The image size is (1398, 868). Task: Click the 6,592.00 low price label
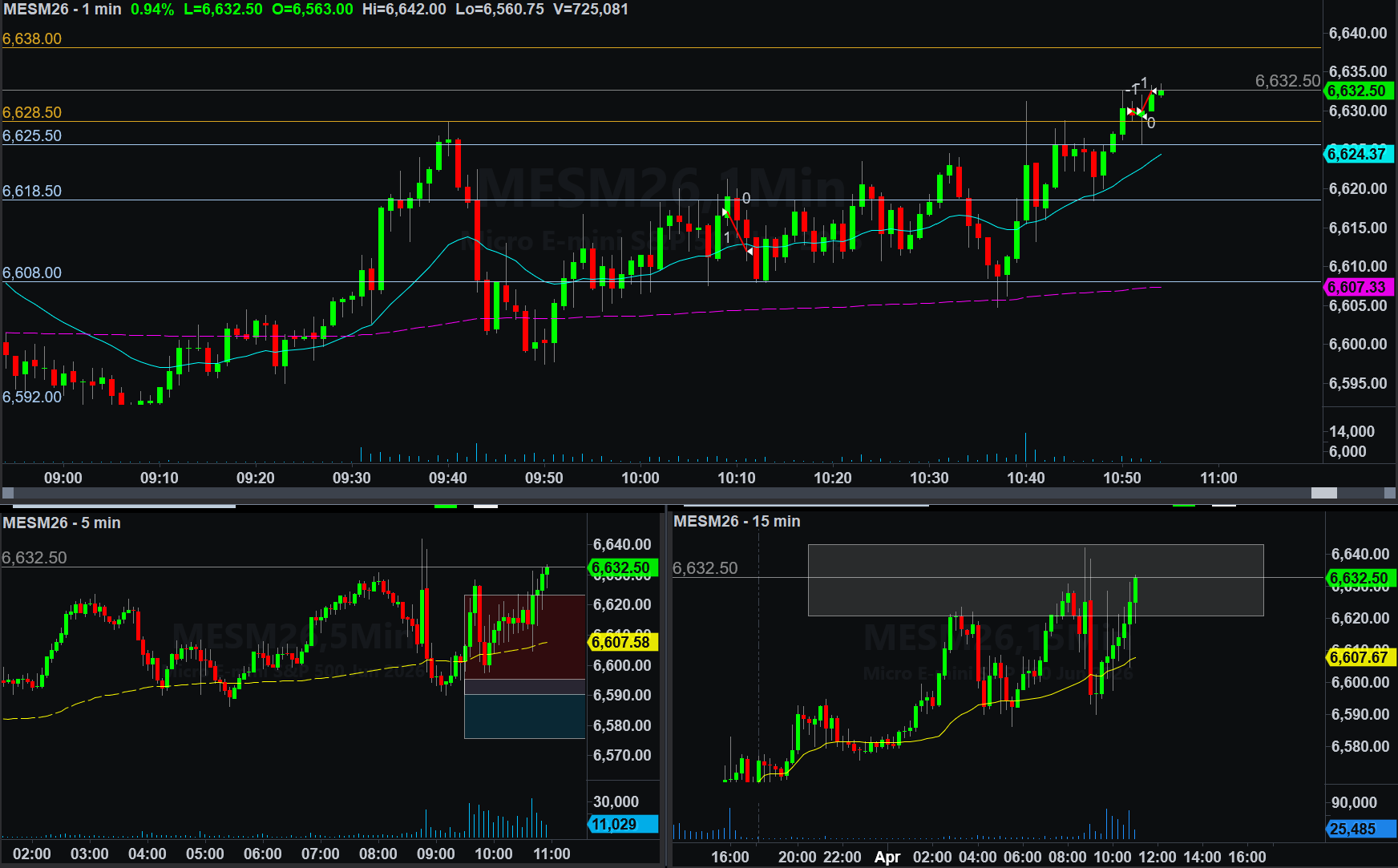point(32,397)
